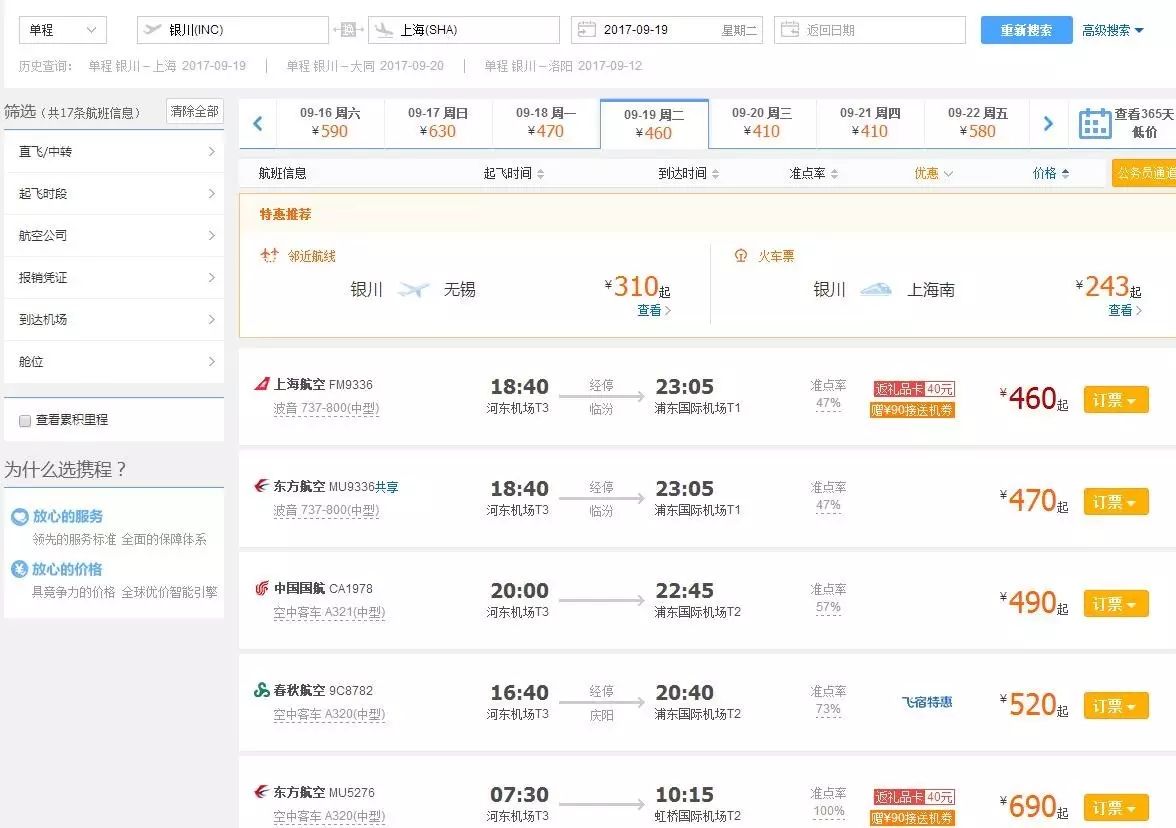Screen dimensions: 1176x828
Task: Sort flights by 价格 column
Action: pyautogui.click(x=1050, y=173)
